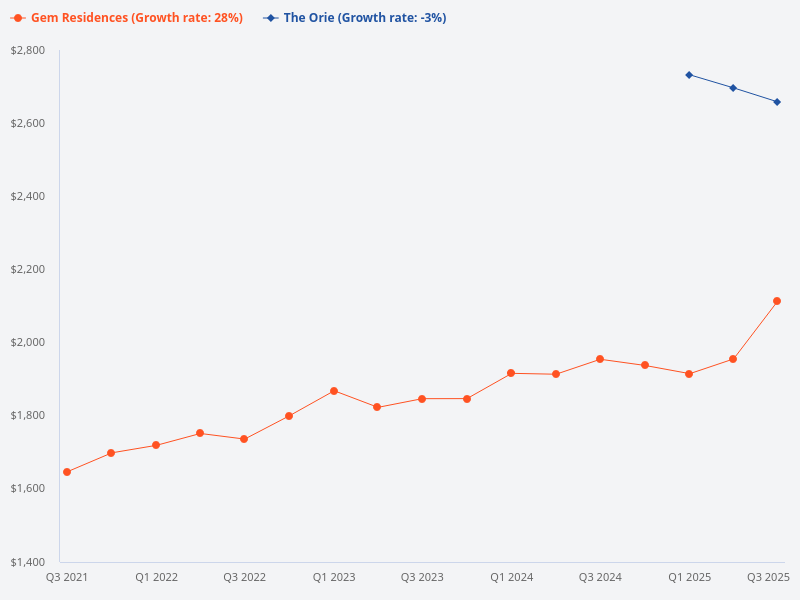This screenshot has height=600, width=800.
Task: Click the $2,800 y-axis label
Action: 27,50
